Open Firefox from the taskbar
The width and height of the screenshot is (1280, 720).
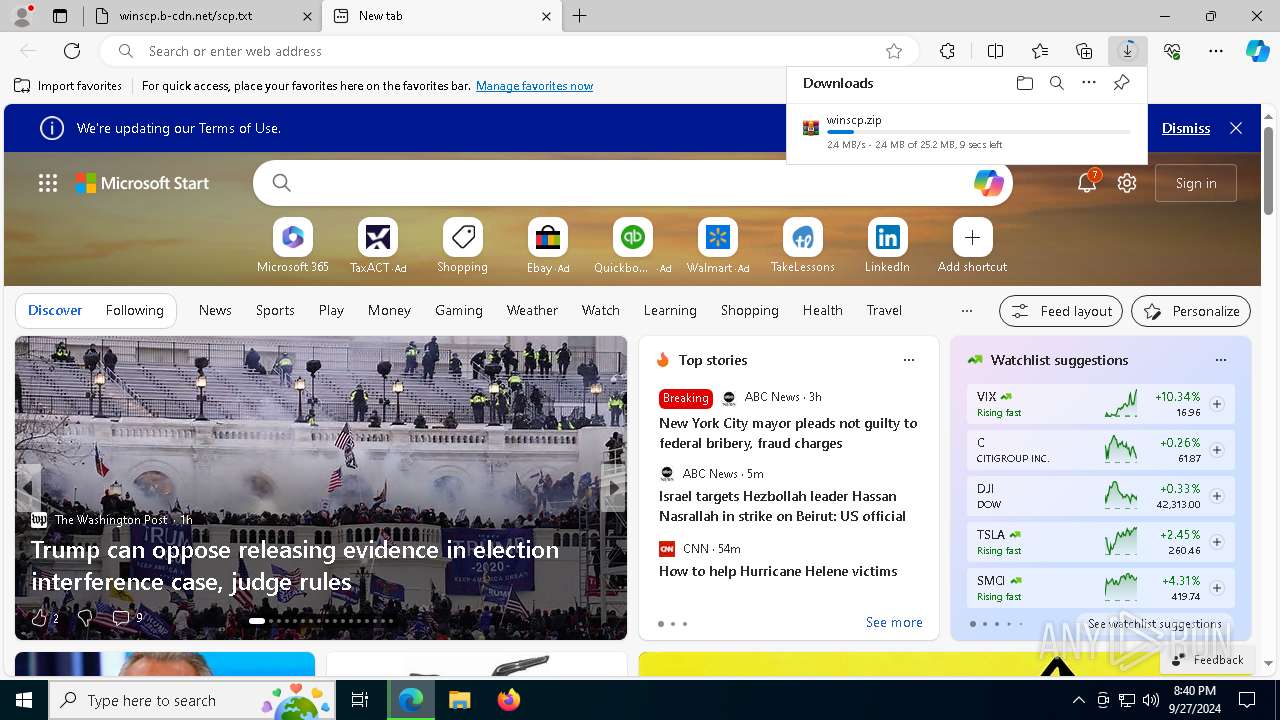(509, 700)
